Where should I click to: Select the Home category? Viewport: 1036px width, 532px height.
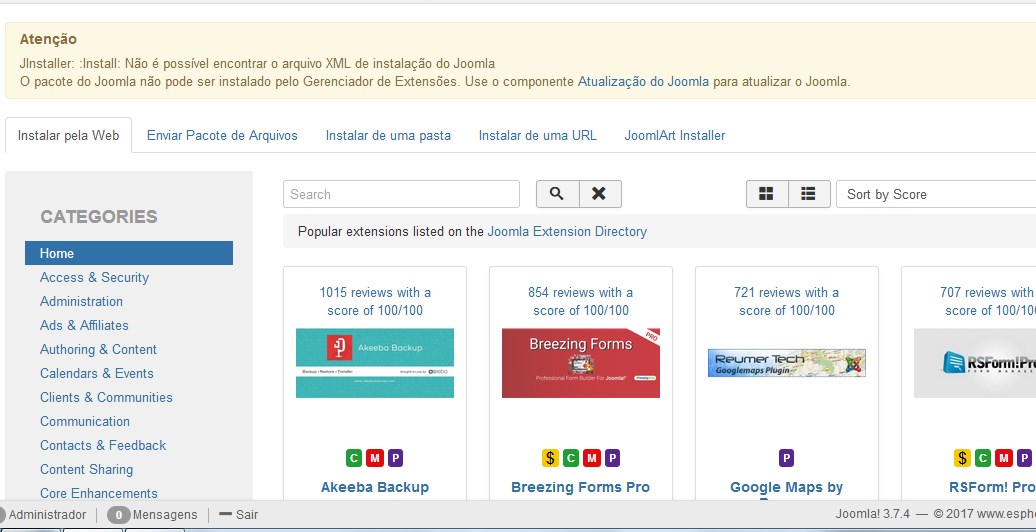pos(129,253)
